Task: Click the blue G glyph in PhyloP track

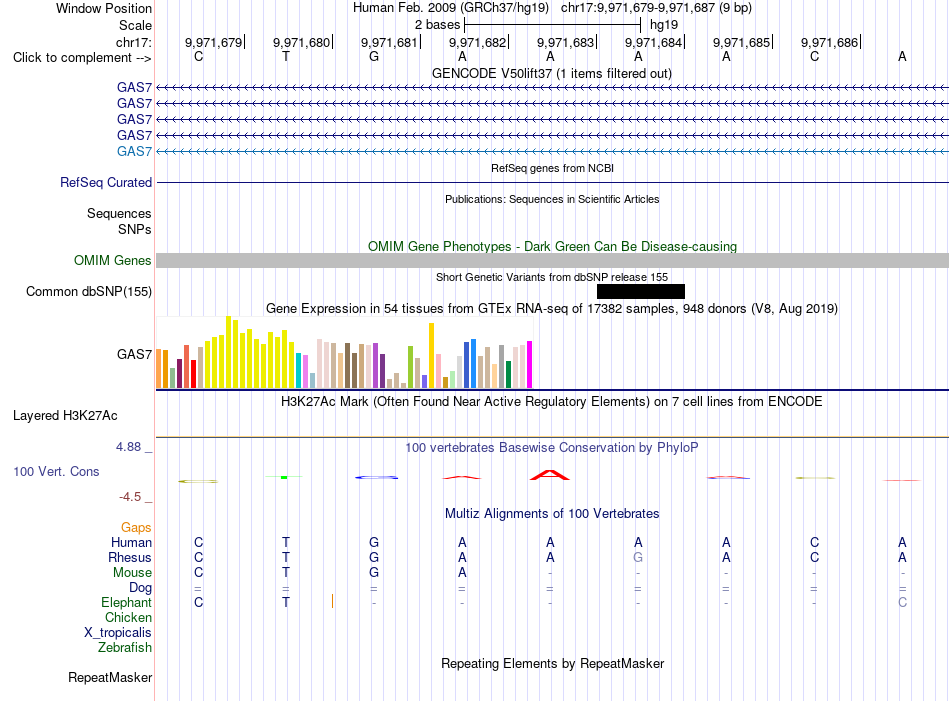Action: 376,477
